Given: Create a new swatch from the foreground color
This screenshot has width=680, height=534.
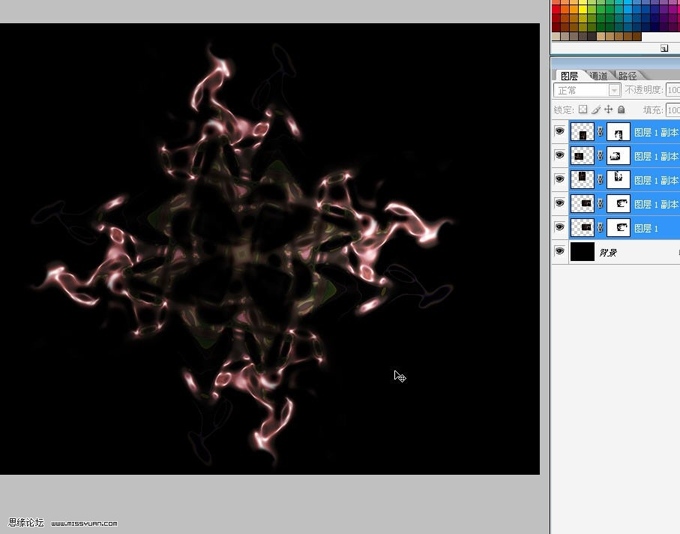Looking at the screenshot, I should pos(664,49).
